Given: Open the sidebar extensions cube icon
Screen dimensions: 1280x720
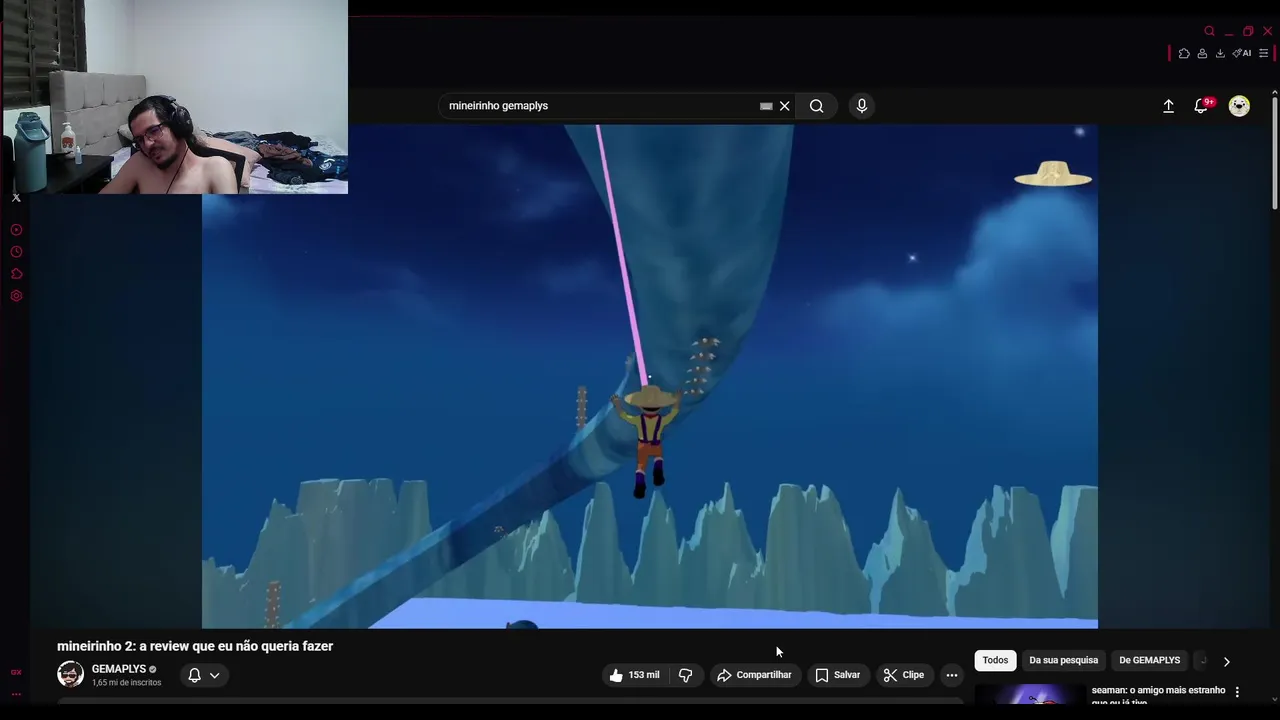Looking at the screenshot, I should tap(16, 274).
